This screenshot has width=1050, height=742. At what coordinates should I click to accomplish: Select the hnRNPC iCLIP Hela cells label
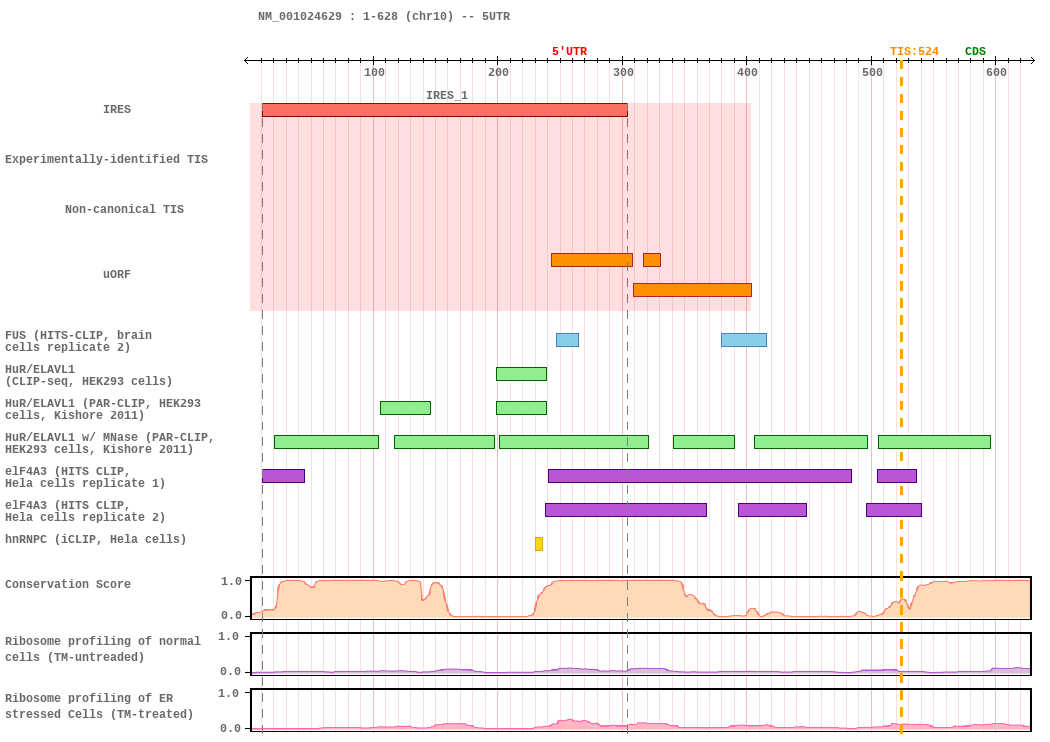point(96,540)
